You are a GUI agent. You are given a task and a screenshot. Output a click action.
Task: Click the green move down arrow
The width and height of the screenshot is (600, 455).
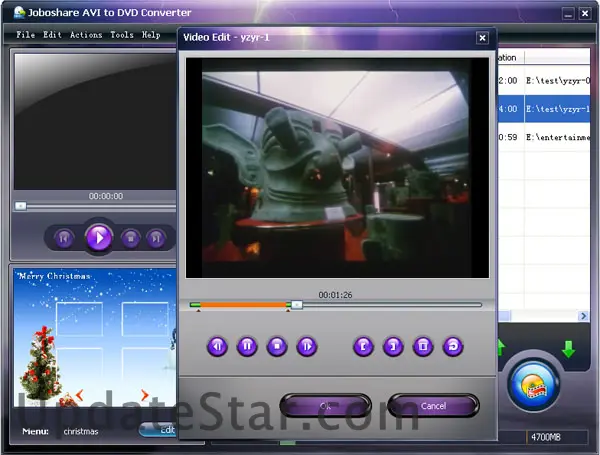568,349
